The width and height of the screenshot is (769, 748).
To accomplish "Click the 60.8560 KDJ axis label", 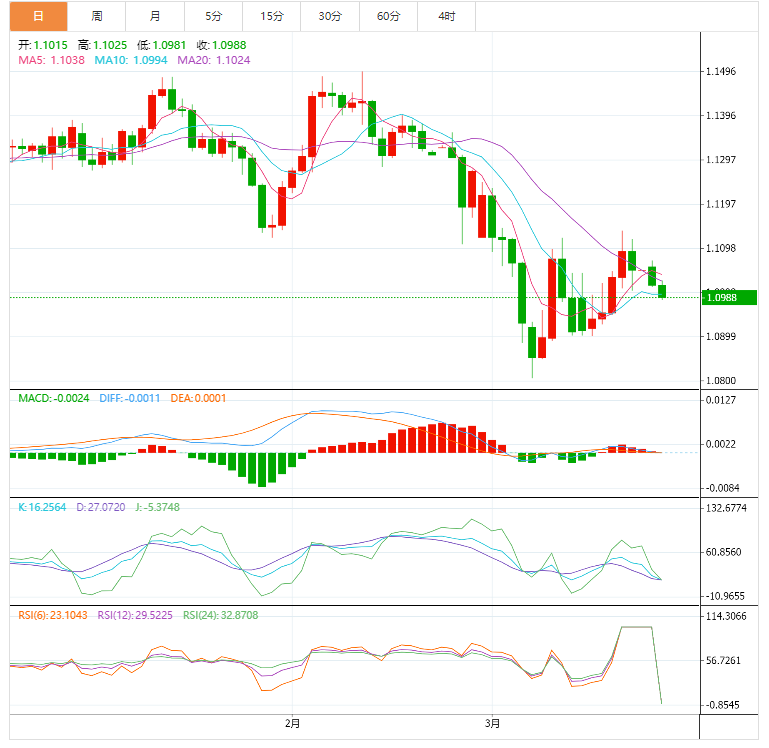I will click(723, 552).
